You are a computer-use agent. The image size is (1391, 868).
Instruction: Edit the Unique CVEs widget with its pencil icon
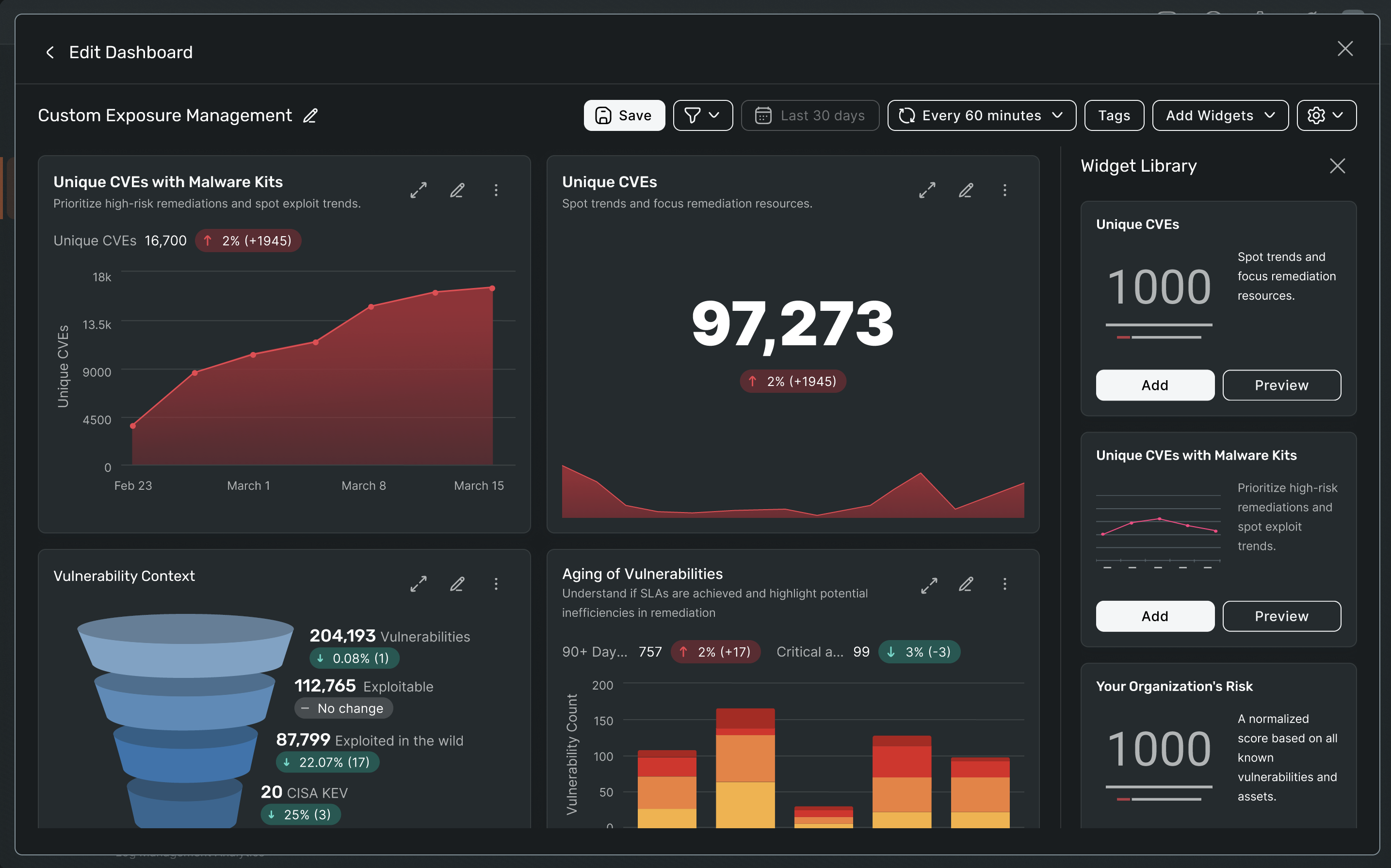click(x=966, y=190)
